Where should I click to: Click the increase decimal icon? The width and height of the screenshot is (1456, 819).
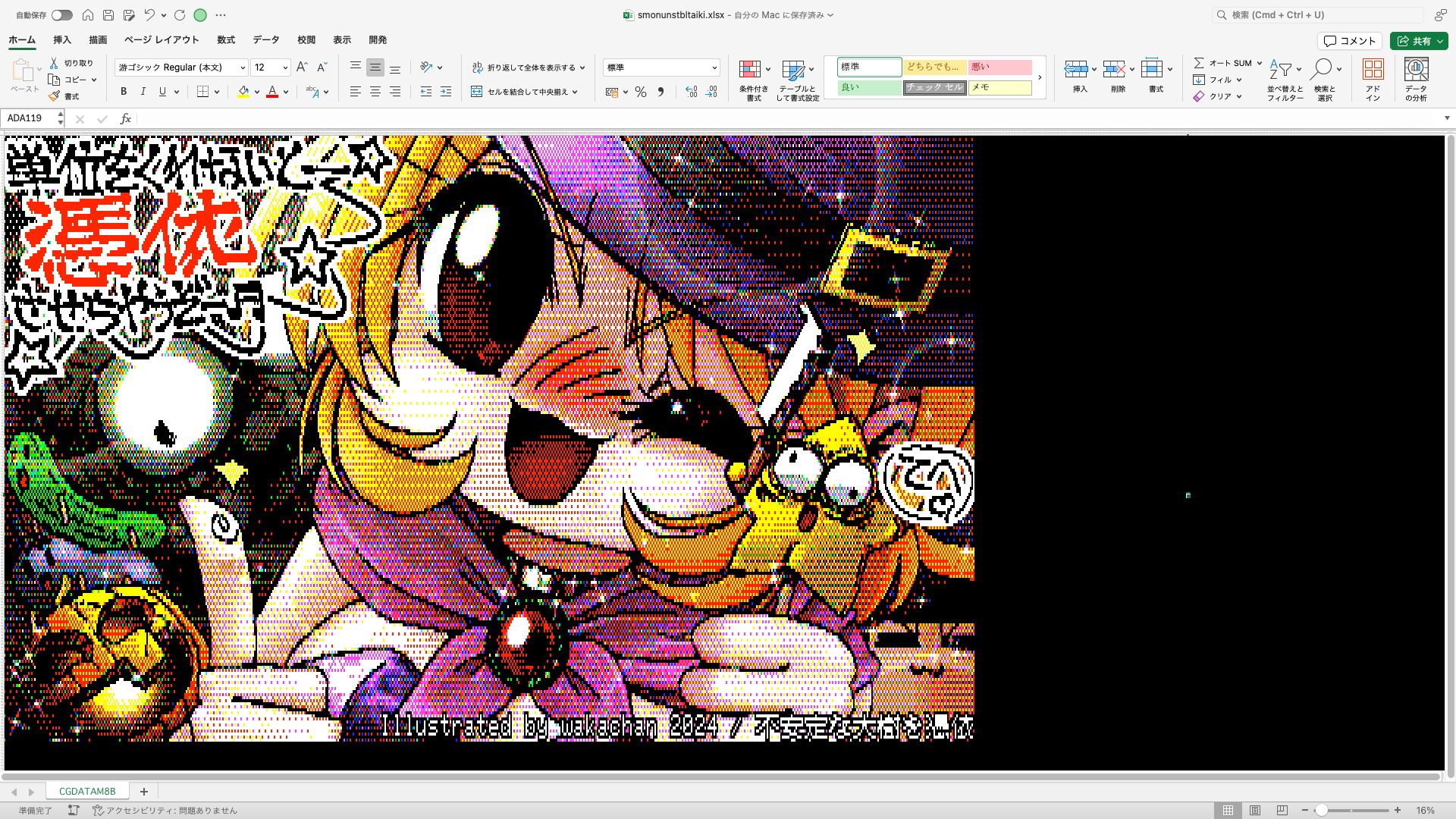(x=691, y=92)
